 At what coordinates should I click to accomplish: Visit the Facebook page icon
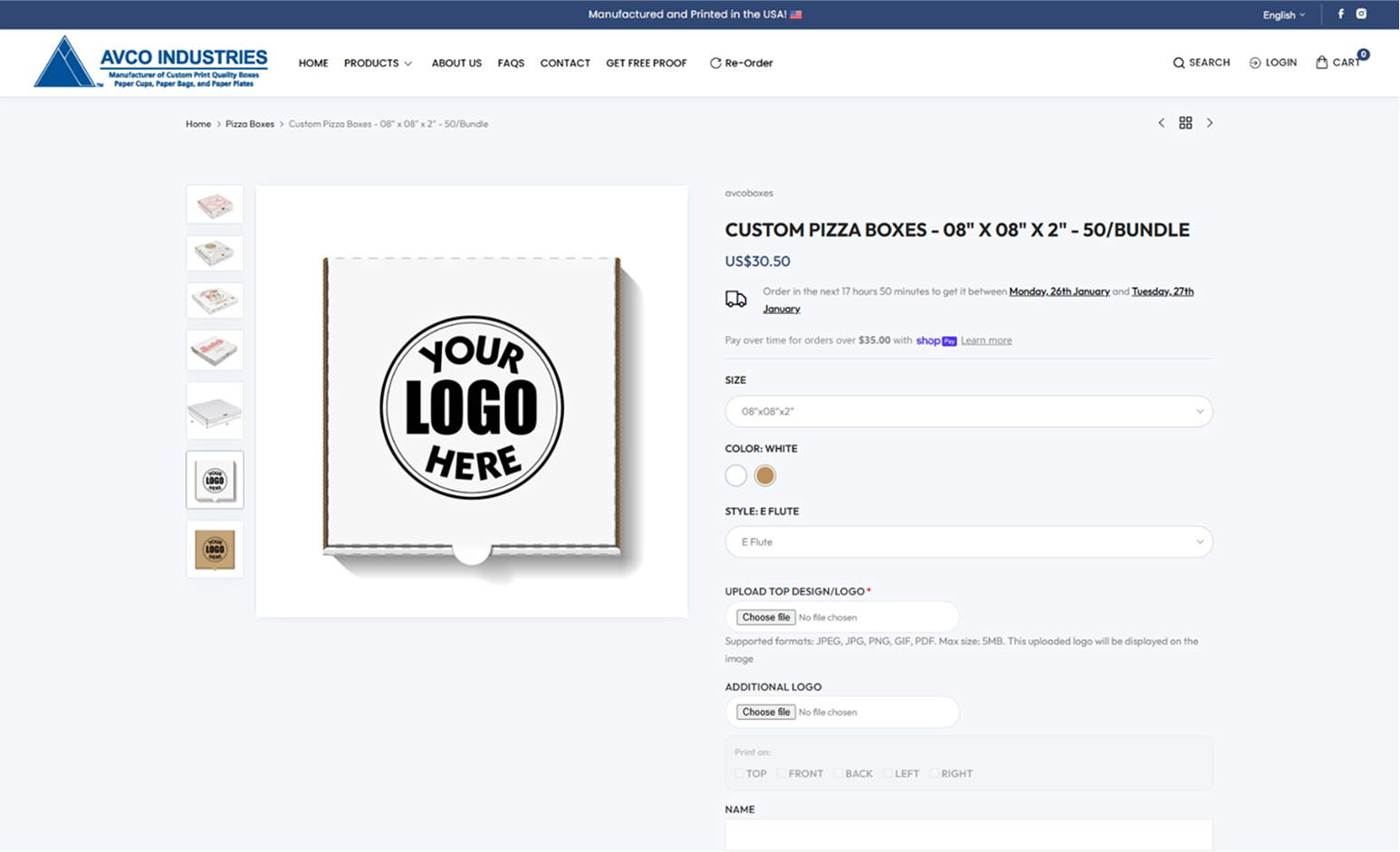coord(1340,14)
